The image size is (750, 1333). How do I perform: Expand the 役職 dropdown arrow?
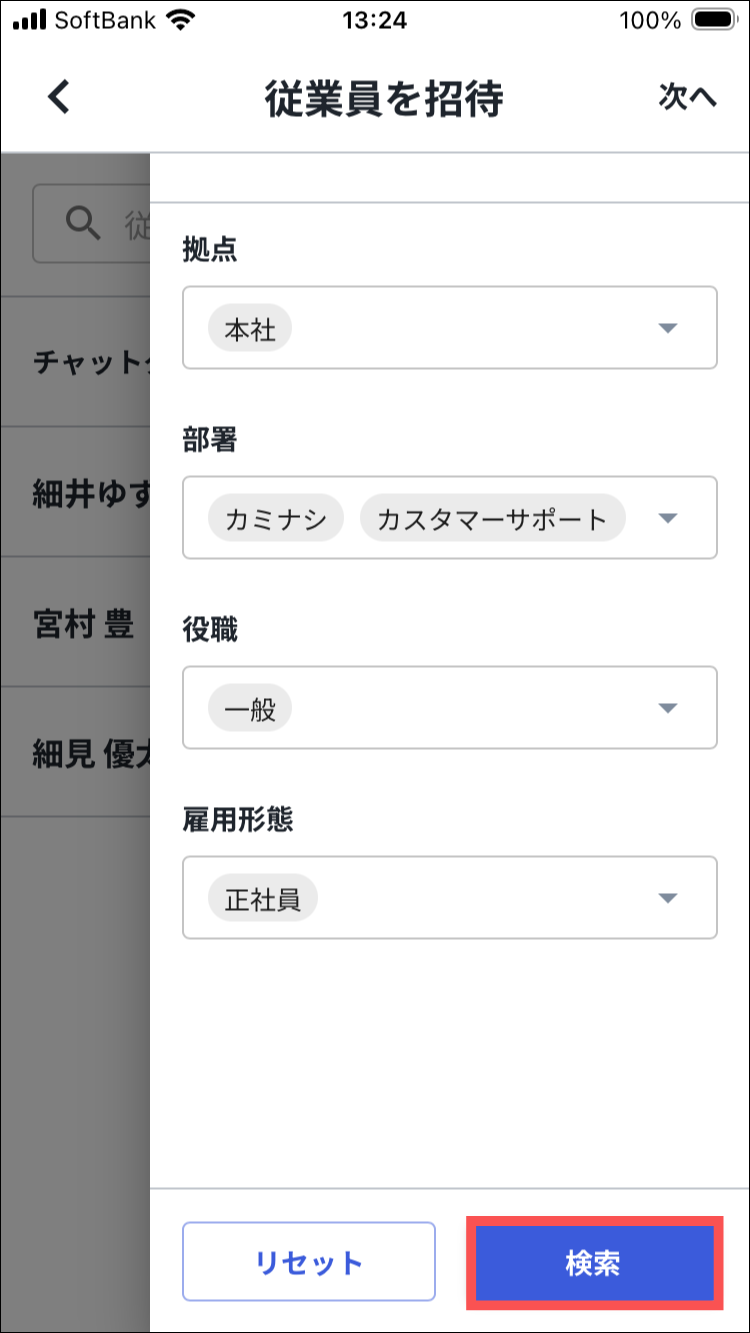point(668,708)
